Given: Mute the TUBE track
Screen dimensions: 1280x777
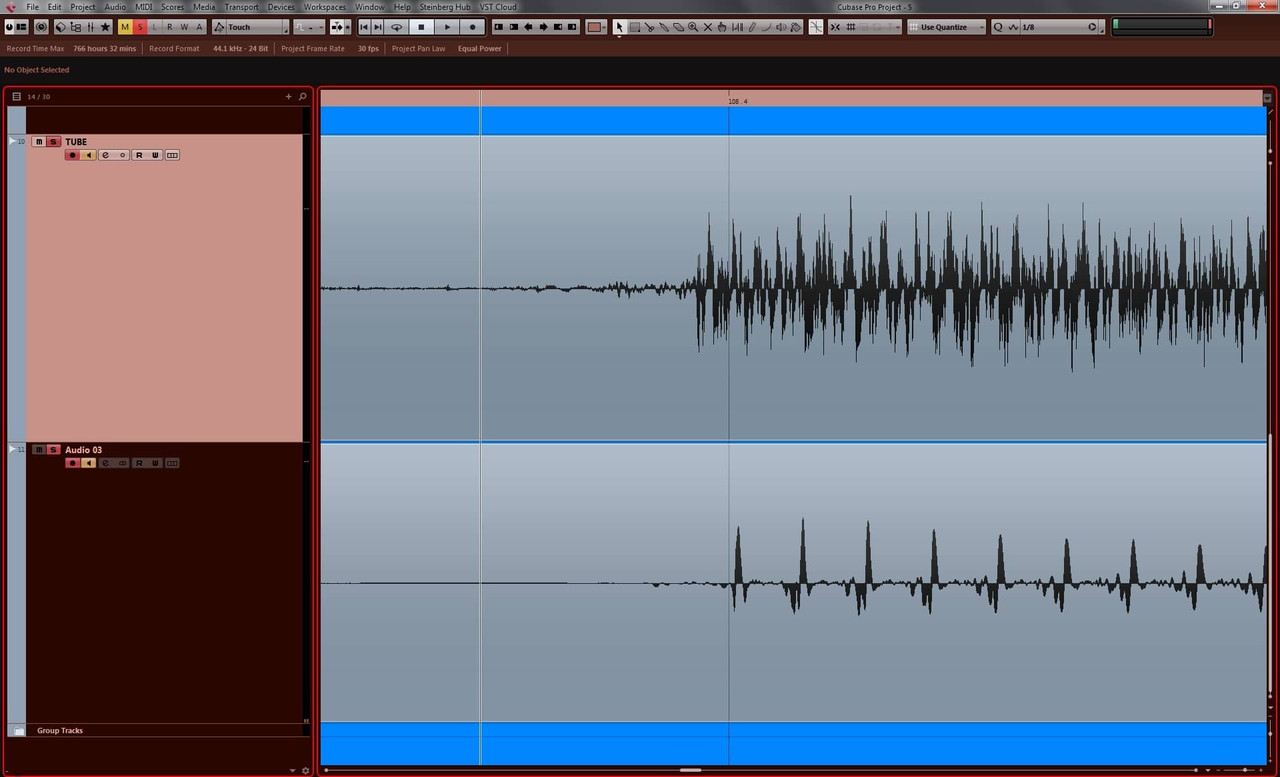Looking at the screenshot, I should (x=39, y=142).
